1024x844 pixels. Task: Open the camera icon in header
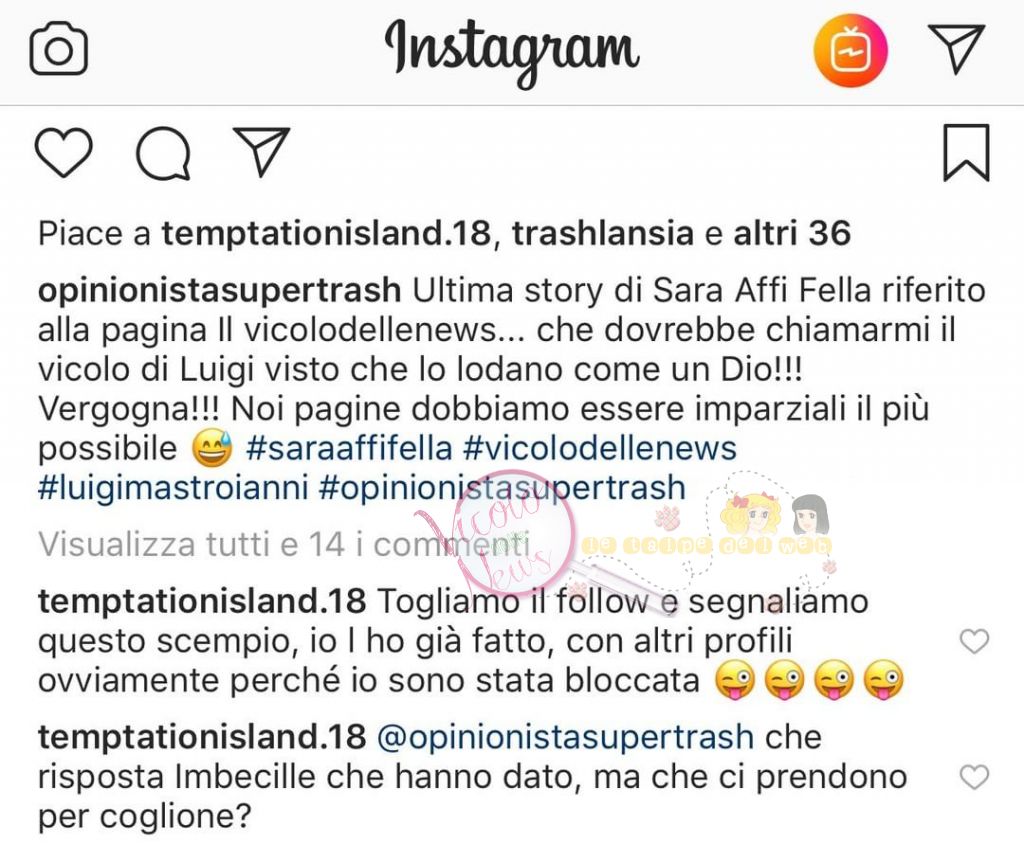point(59,49)
